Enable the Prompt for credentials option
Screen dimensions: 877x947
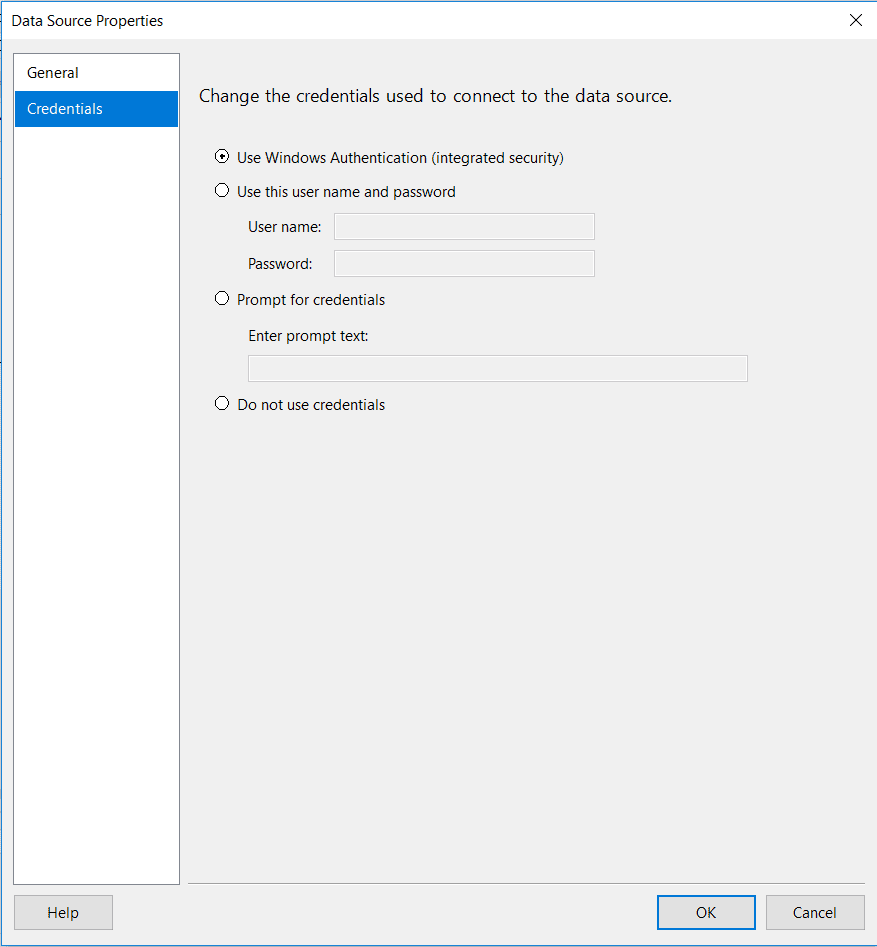tap(222, 299)
